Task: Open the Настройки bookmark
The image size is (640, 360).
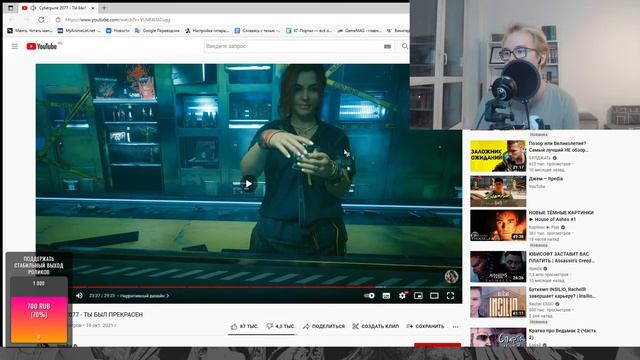Action: pos(207,31)
